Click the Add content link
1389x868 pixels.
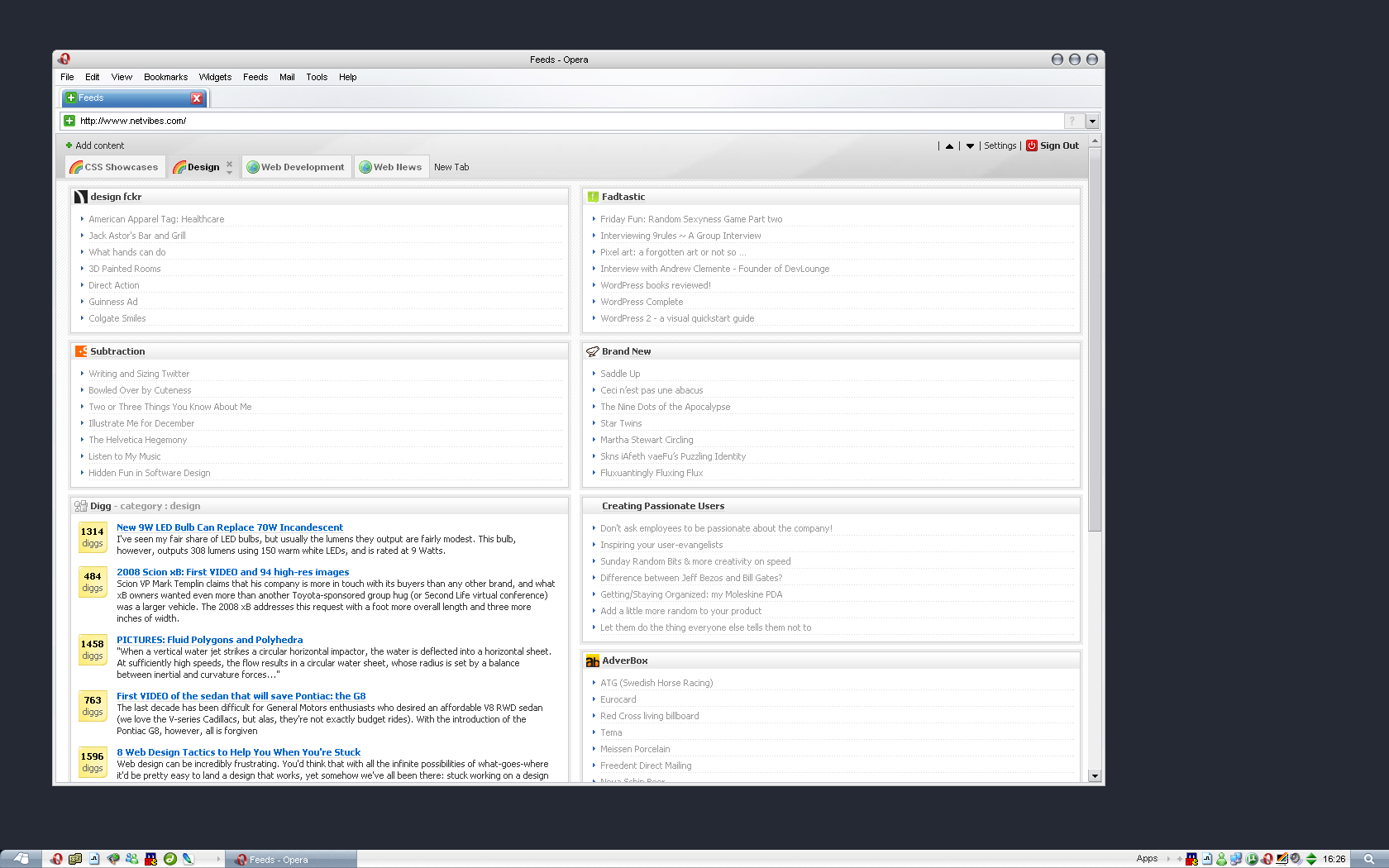[x=100, y=145]
